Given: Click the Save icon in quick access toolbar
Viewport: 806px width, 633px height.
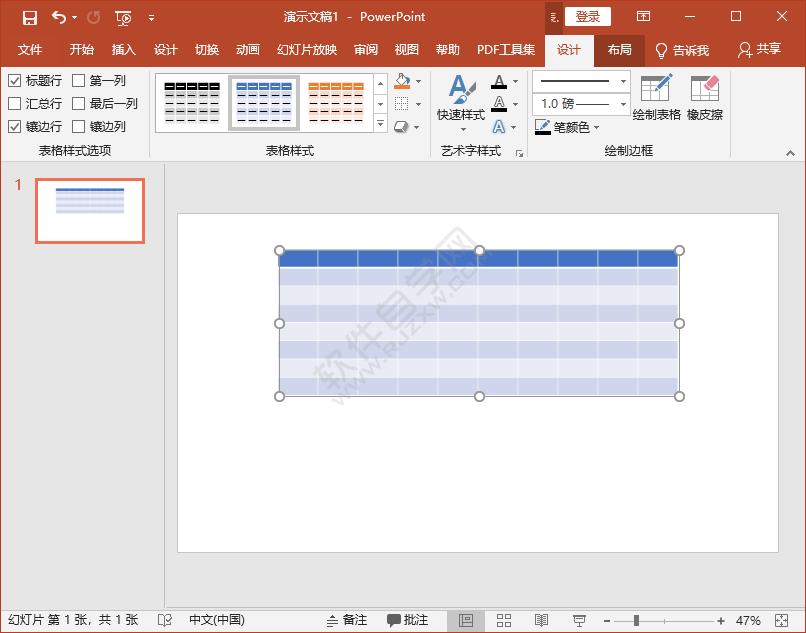Looking at the screenshot, I should pyautogui.click(x=28, y=16).
